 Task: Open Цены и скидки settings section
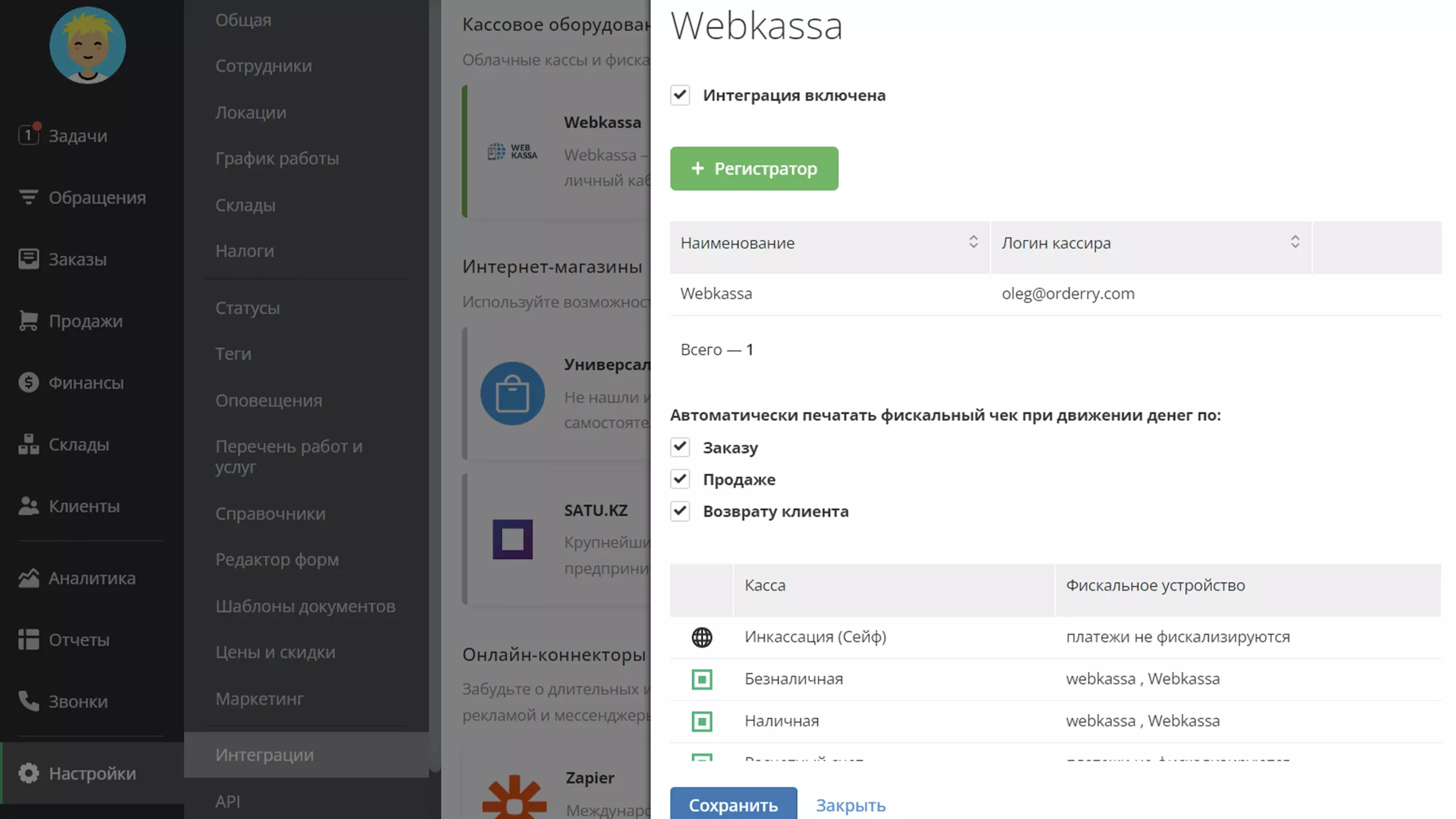coord(275,652)
